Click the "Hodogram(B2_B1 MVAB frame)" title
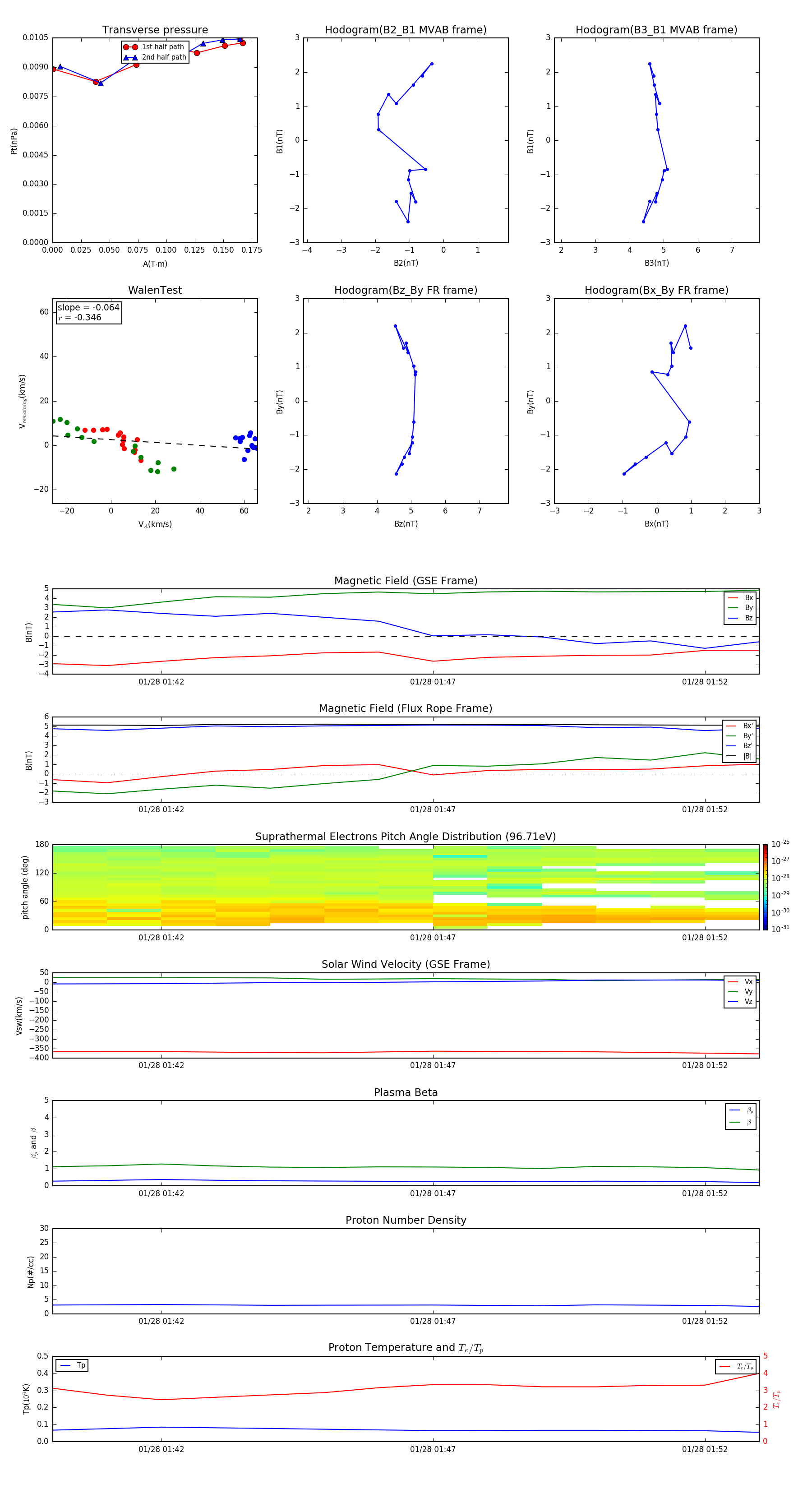The image size is (812, 1489). pyautogui.click(x=406, y=30)
